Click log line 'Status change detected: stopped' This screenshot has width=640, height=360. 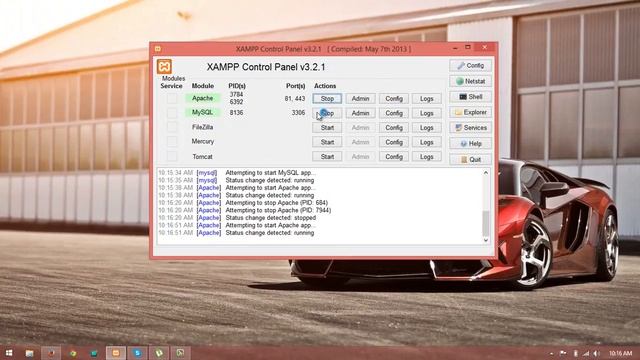271,218
